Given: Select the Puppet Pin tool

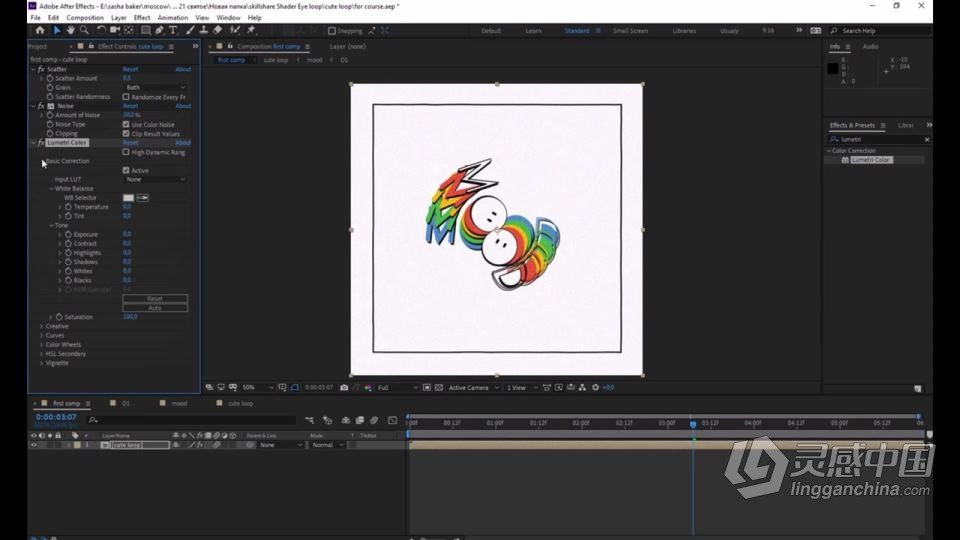Looking at the screenshot, I should 251,30.
